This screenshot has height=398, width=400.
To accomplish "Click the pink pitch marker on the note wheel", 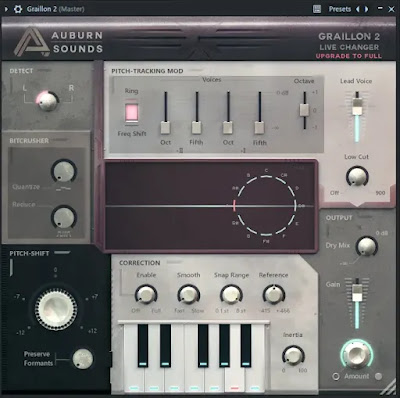I will tap(234, 206).
